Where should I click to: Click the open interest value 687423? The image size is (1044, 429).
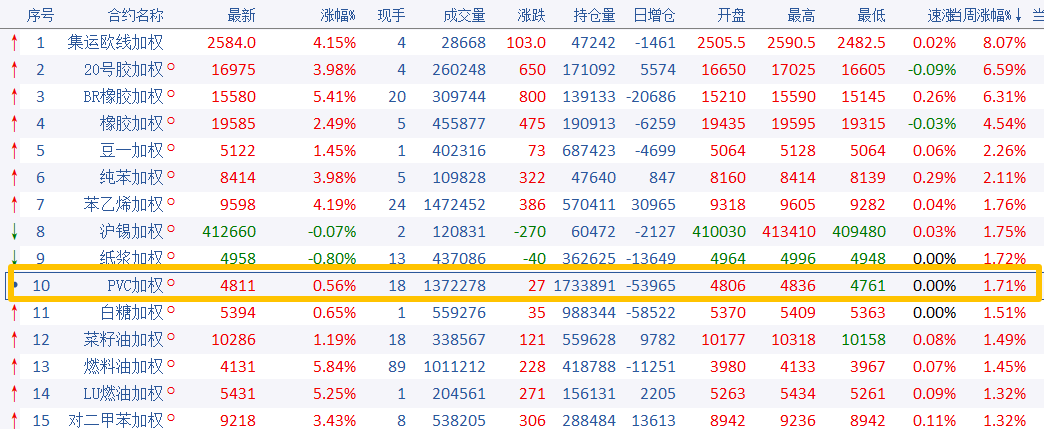(589, 151)
